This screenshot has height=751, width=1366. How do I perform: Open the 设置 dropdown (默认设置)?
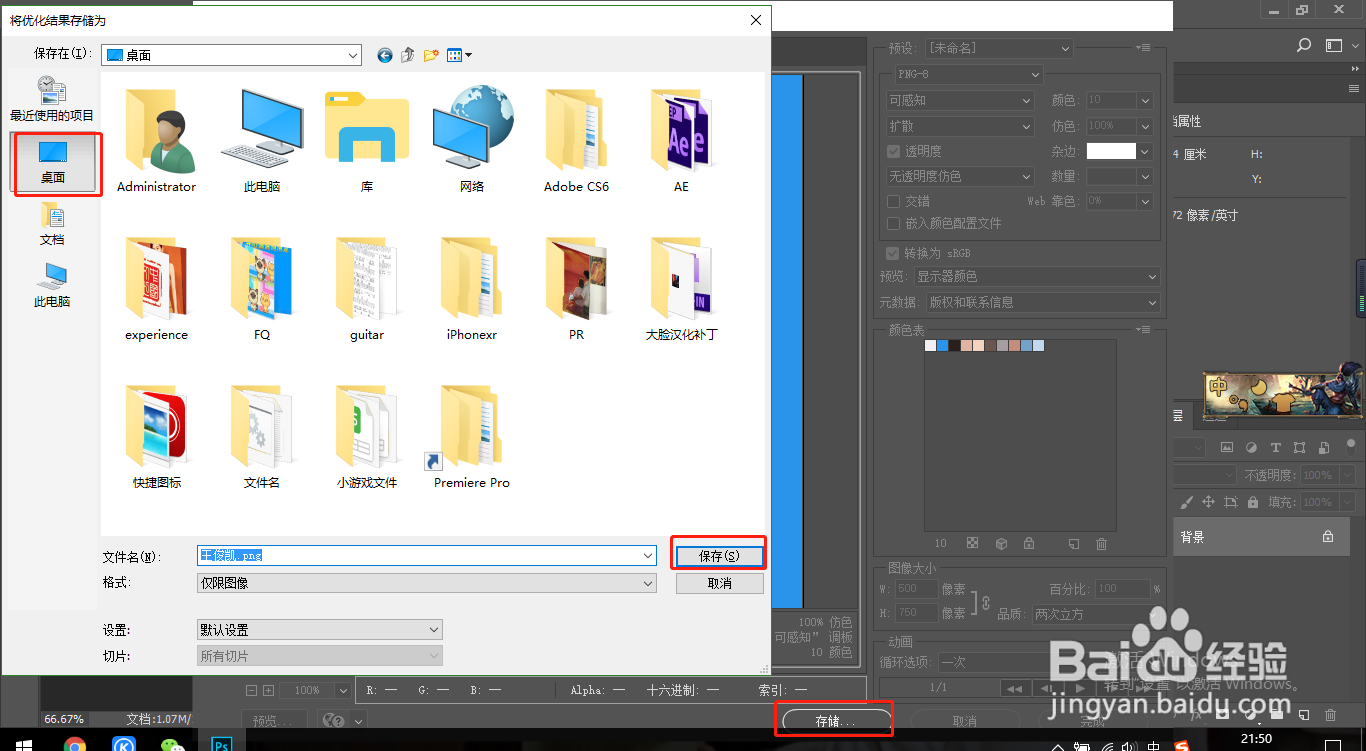[x=320, y=630]
